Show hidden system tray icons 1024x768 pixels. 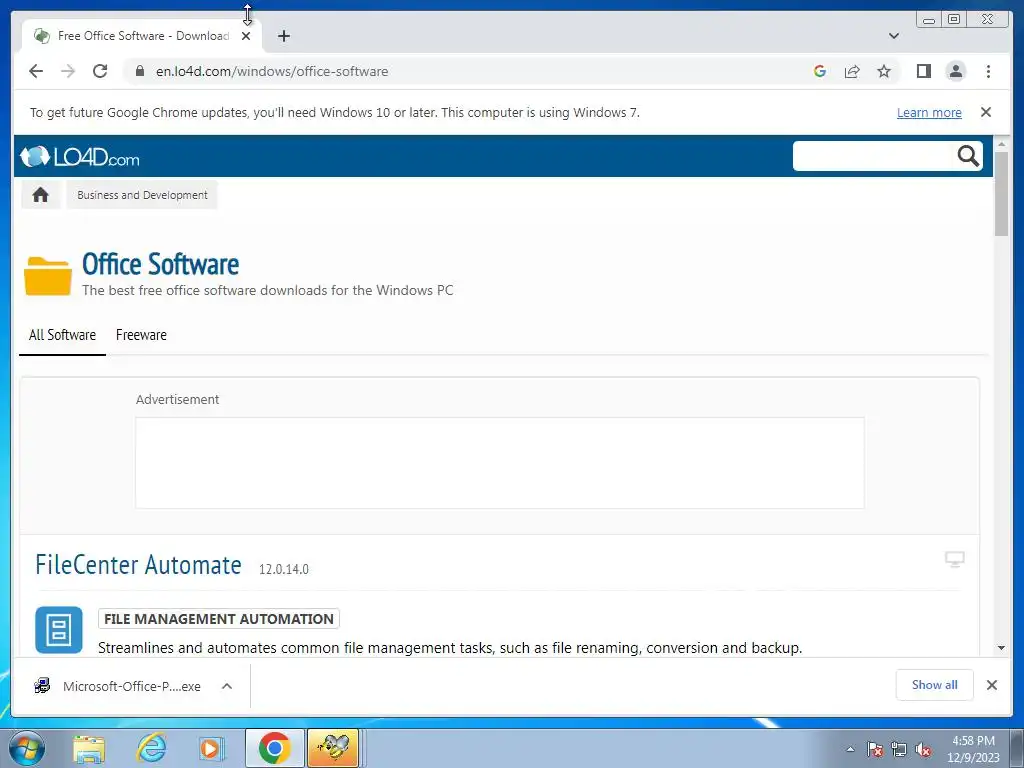[850, 749]
